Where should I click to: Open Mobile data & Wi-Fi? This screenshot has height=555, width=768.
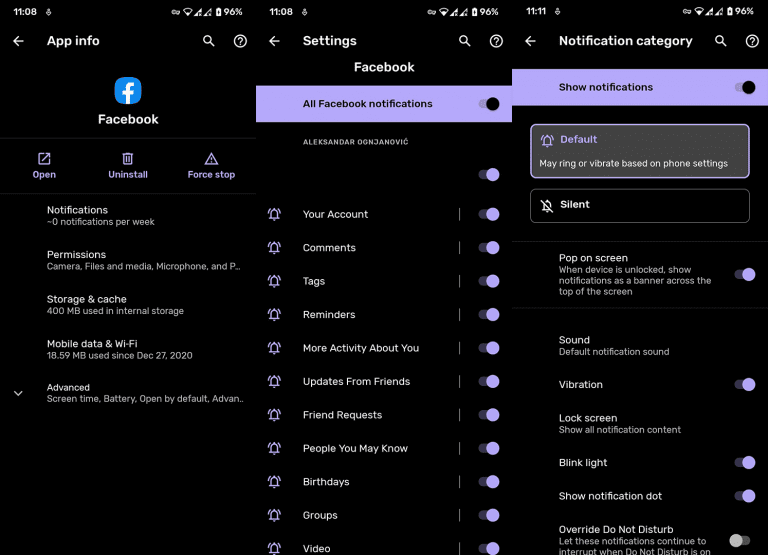128,349
